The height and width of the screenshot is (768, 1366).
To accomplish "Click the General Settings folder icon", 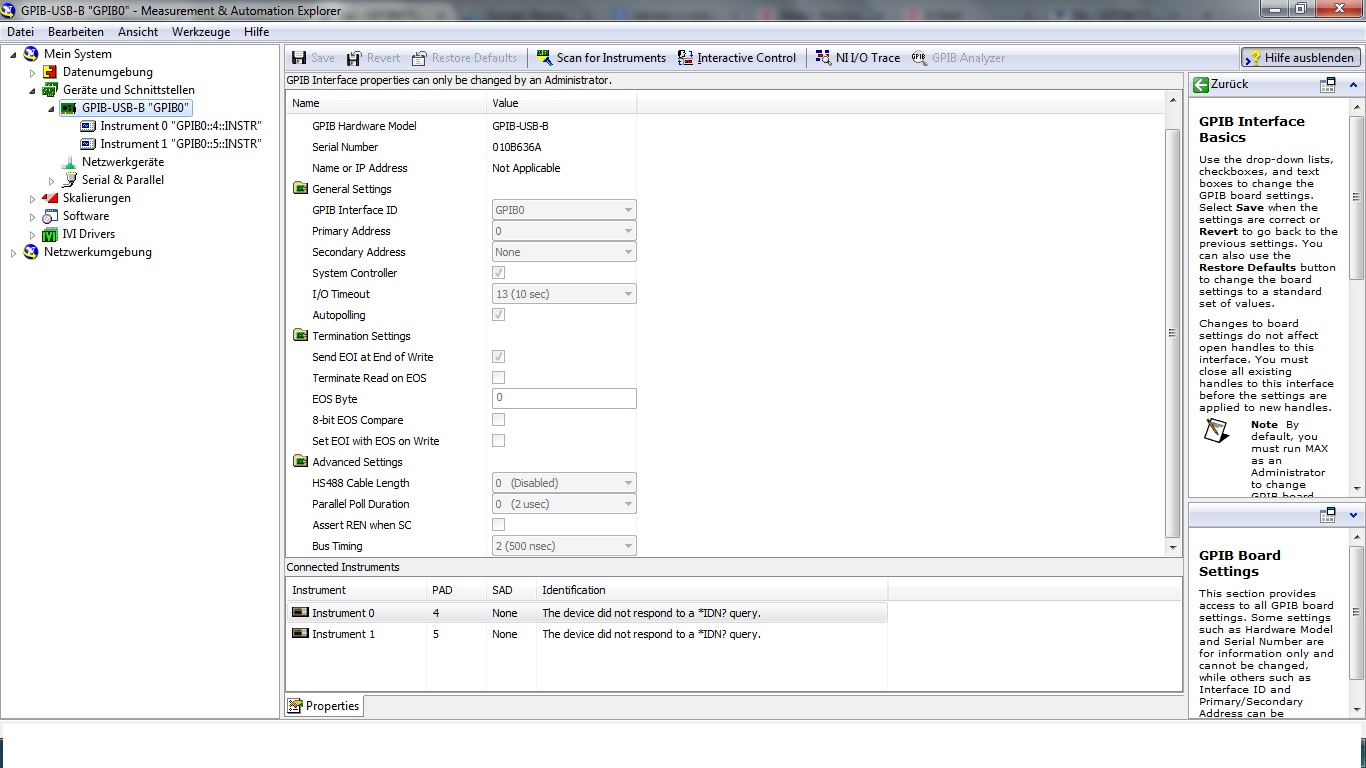I will (x=300, y=188).
